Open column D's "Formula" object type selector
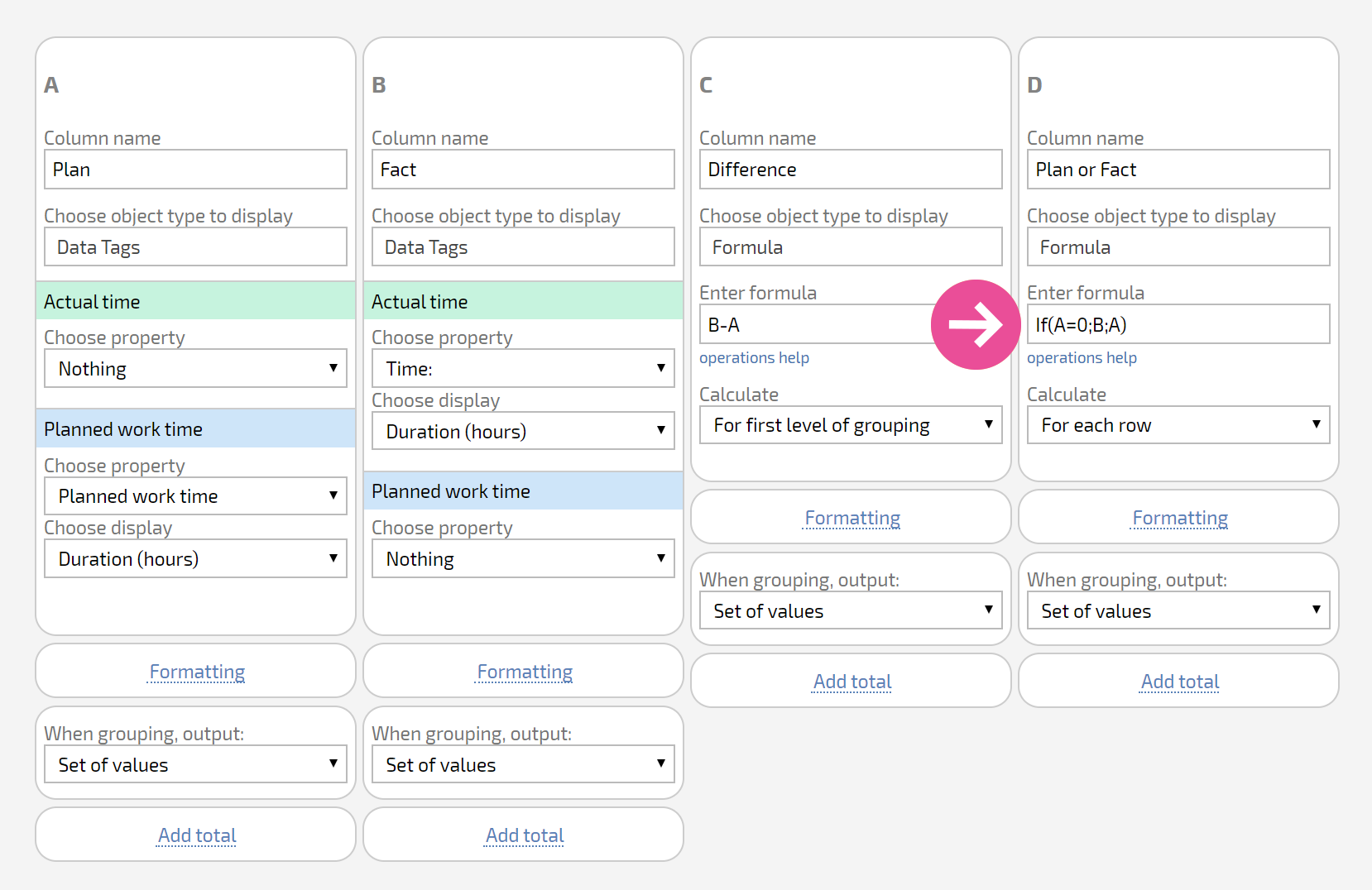Screen dimensions: 1372x890 [x=1178, y=246]
